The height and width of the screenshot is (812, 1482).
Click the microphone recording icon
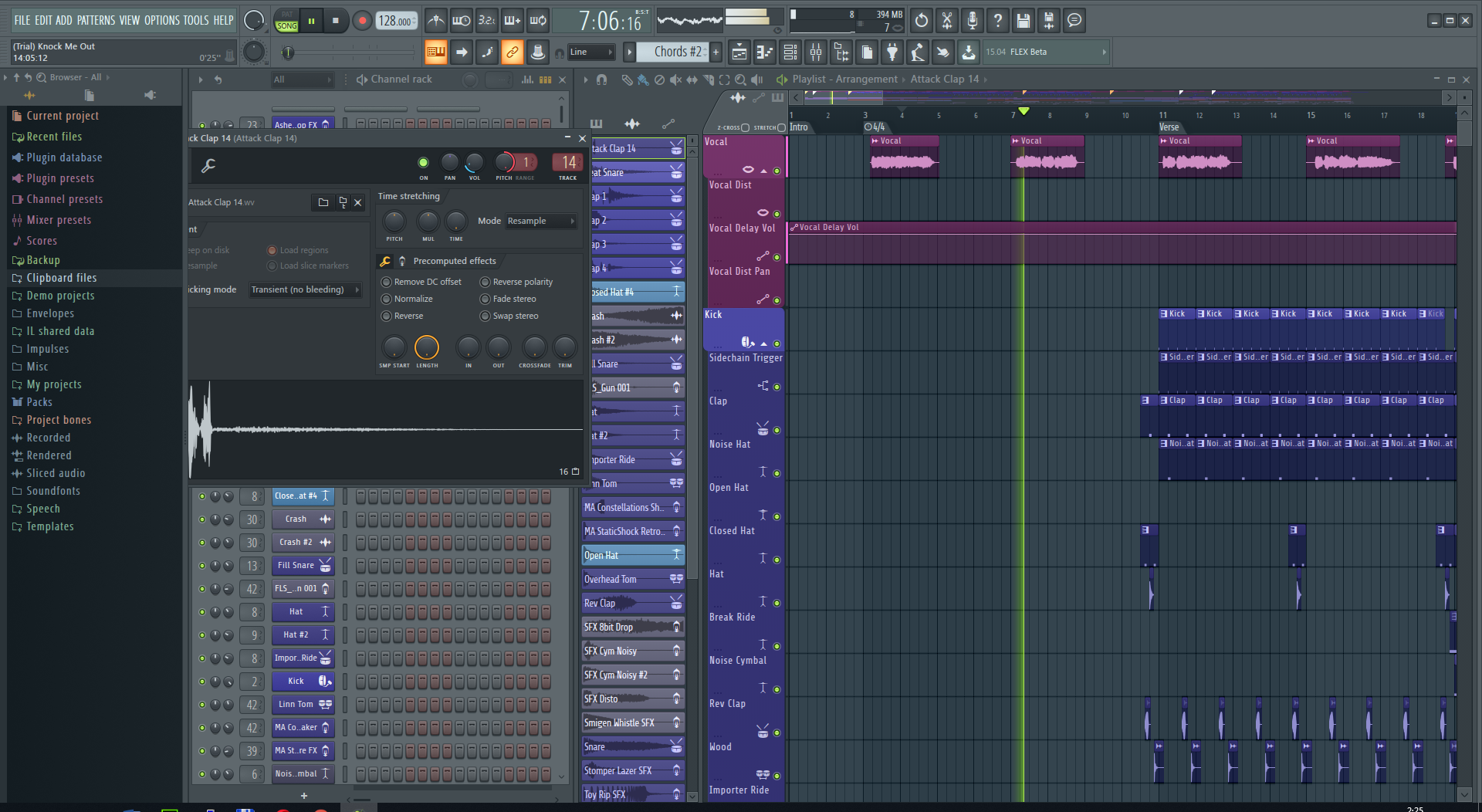[972, 21]
